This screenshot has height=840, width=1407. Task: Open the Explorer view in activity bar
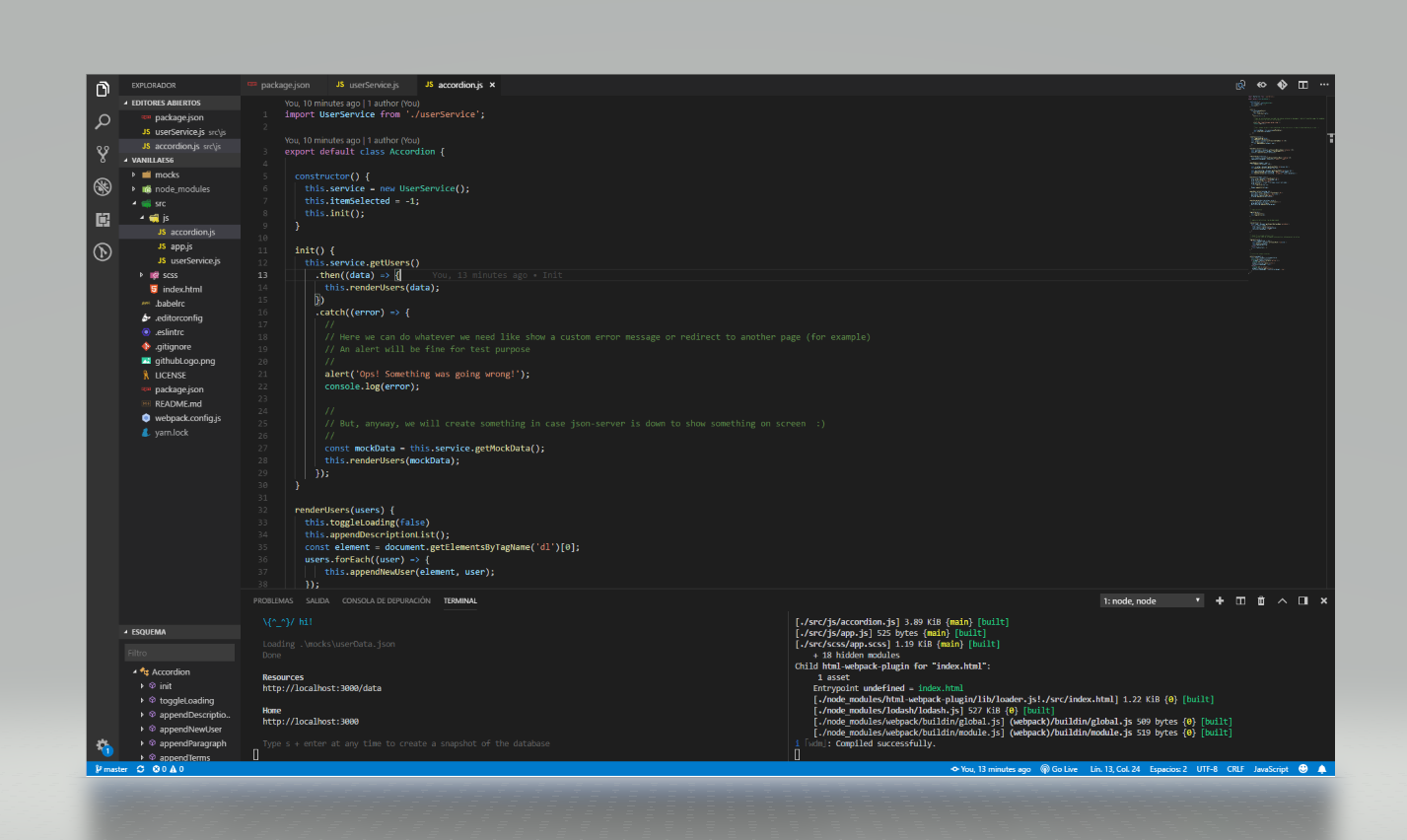pyautogui.click(x=103, y=90)
